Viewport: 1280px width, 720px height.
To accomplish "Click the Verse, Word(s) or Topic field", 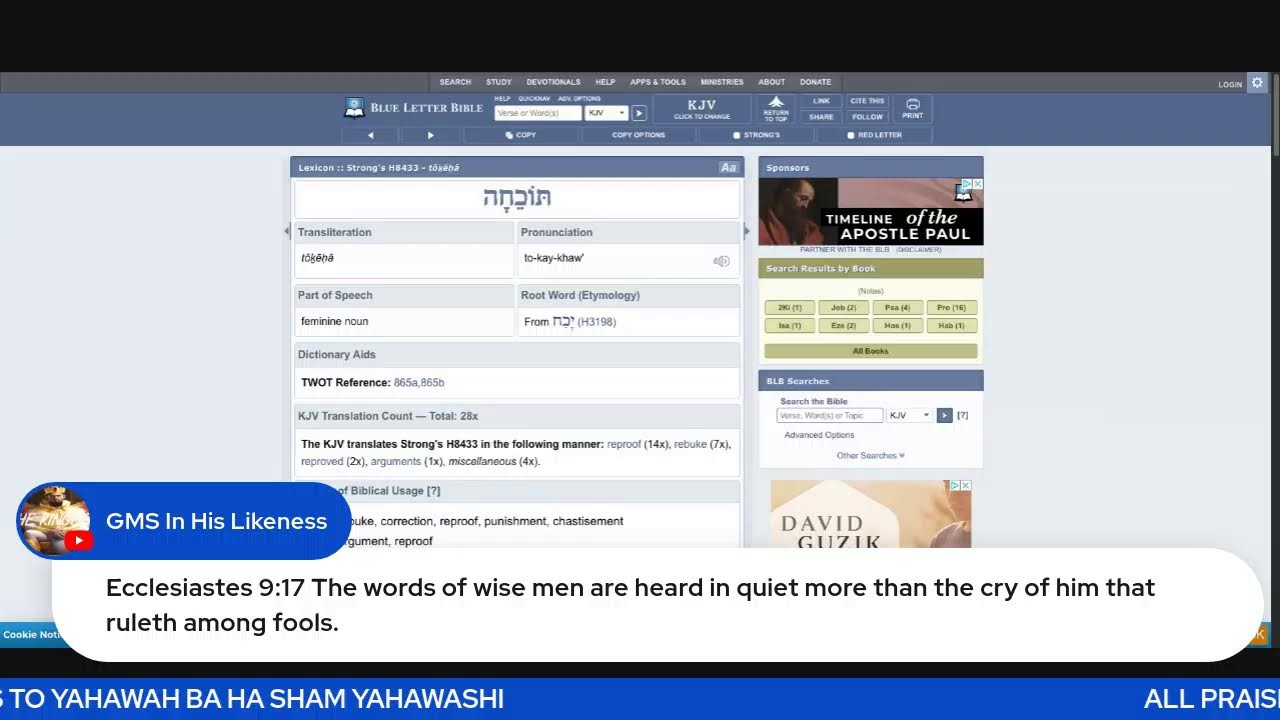I will tap(830, 415).
